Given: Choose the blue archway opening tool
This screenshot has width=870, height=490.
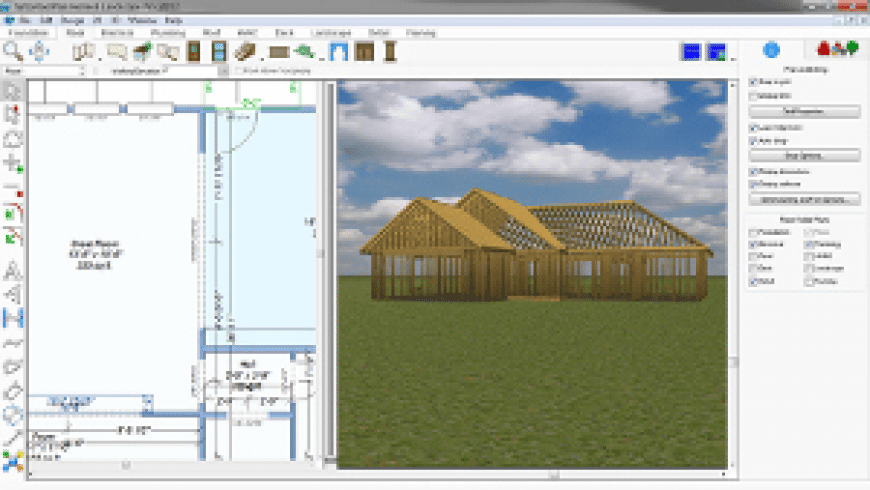Looking at the screenshot, I should [x=339, y=51].
